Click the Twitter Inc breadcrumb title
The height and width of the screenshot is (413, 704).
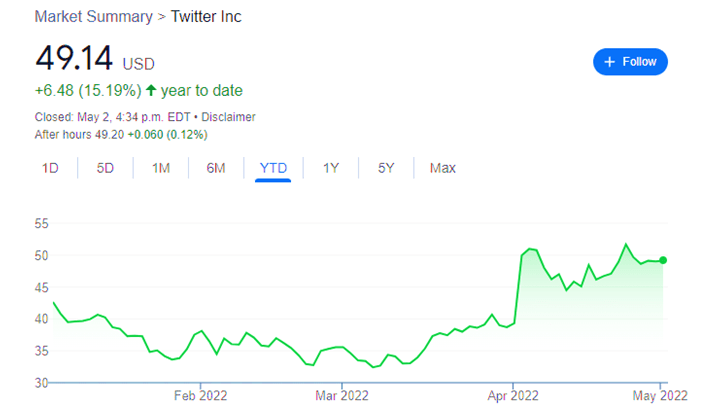[206, 17]
